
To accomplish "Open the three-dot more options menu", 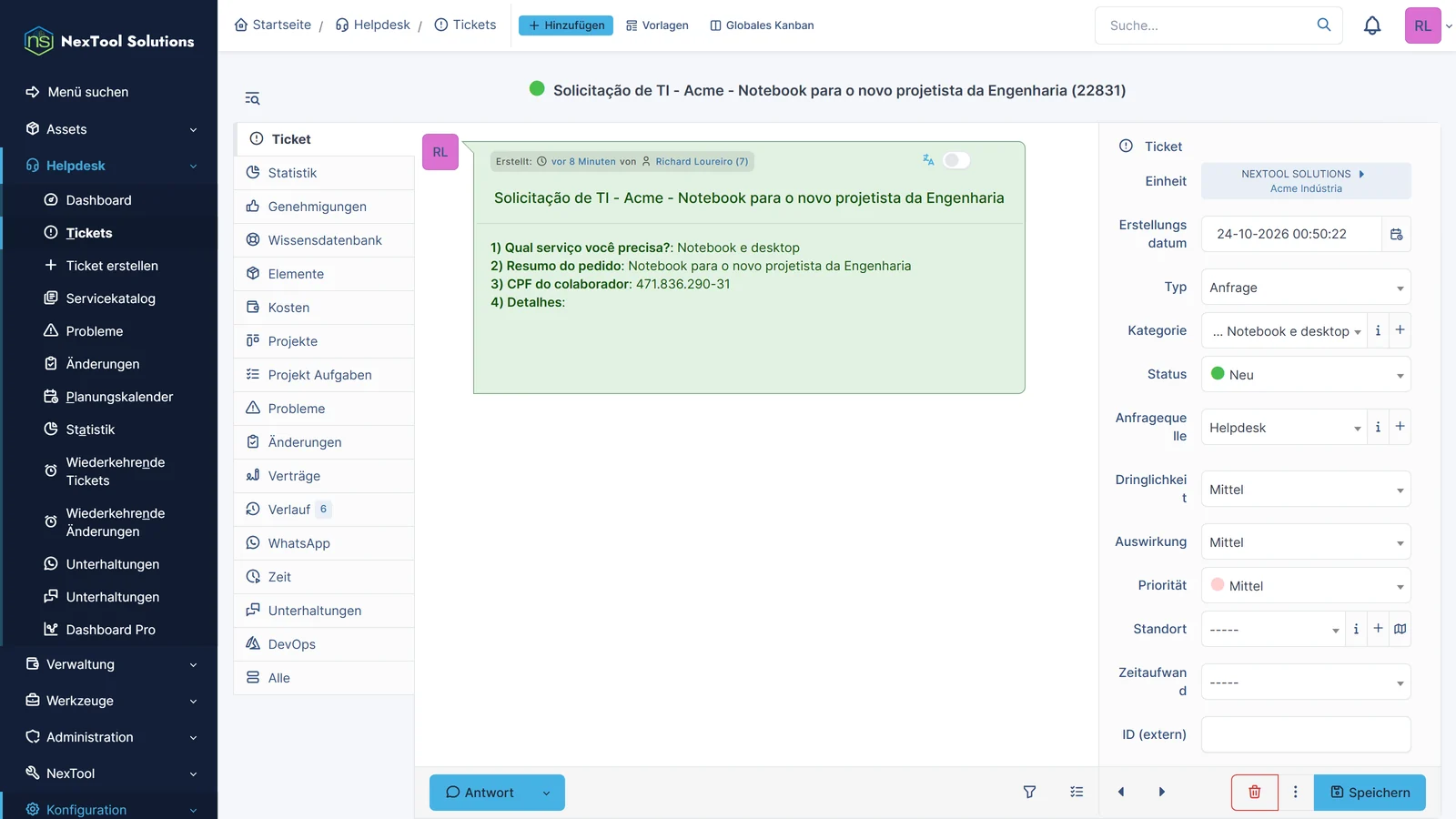I will pos(1296,792).
